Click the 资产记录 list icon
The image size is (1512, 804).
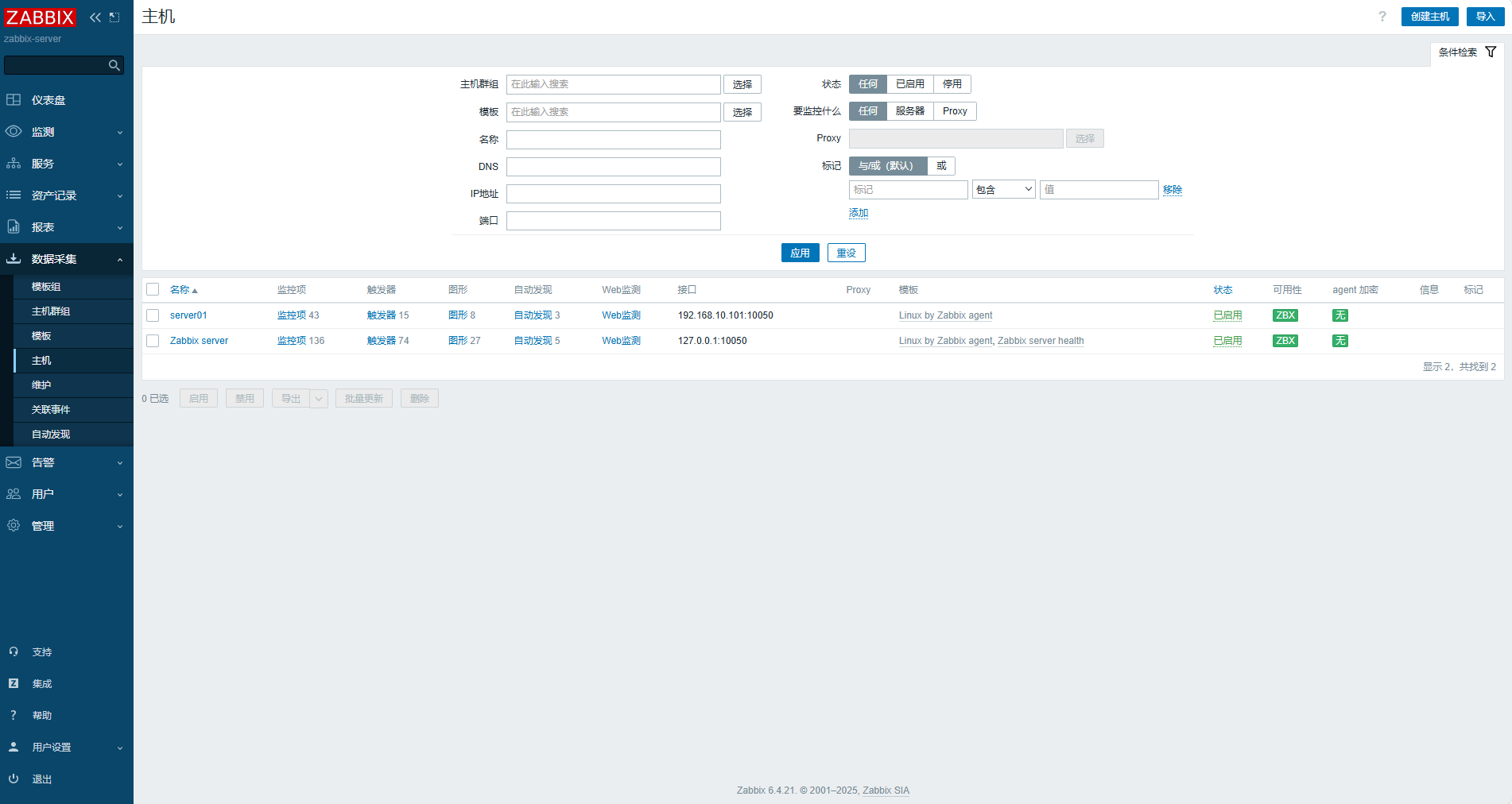point(14,195)
